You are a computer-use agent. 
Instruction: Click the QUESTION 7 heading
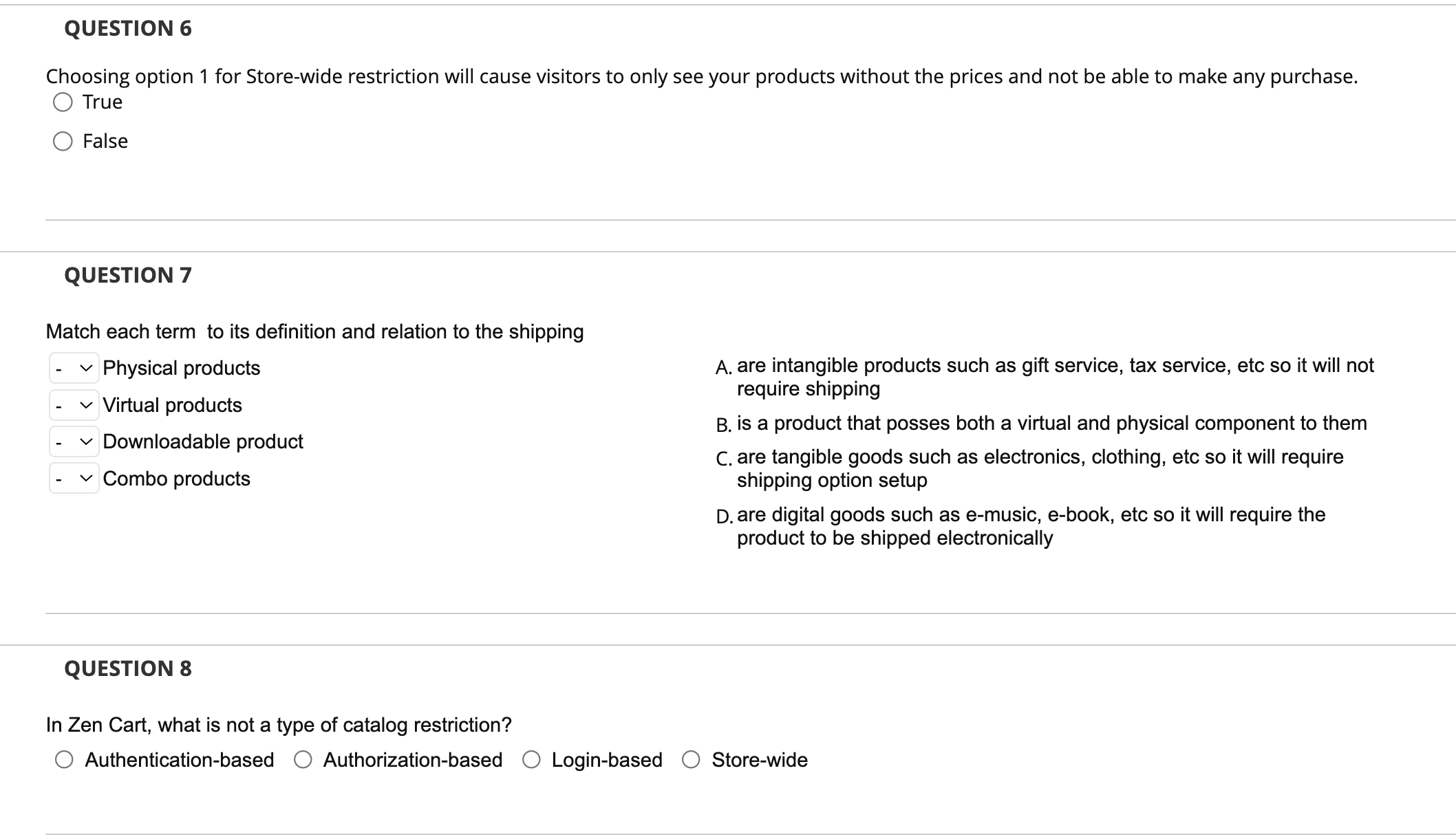tap(128, 275)
